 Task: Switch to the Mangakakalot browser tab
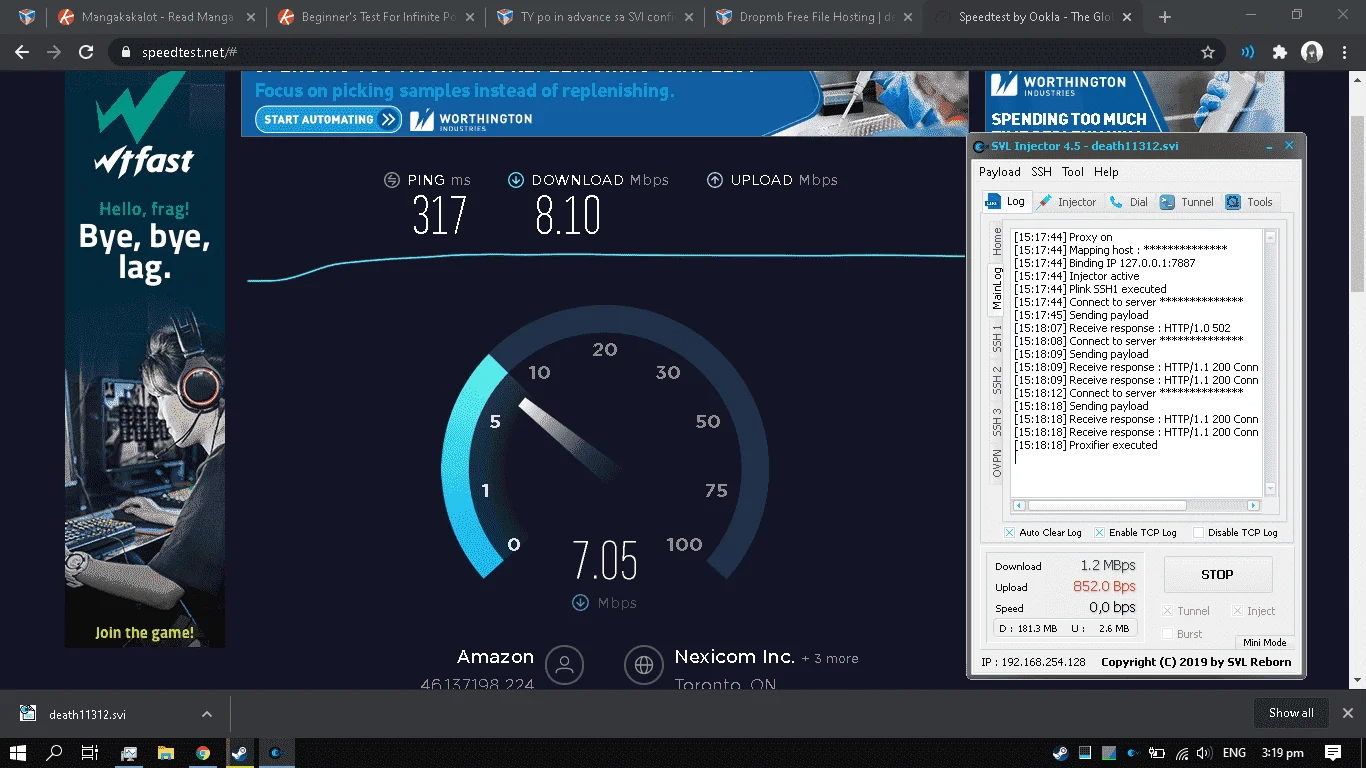[x=156, y=17]
